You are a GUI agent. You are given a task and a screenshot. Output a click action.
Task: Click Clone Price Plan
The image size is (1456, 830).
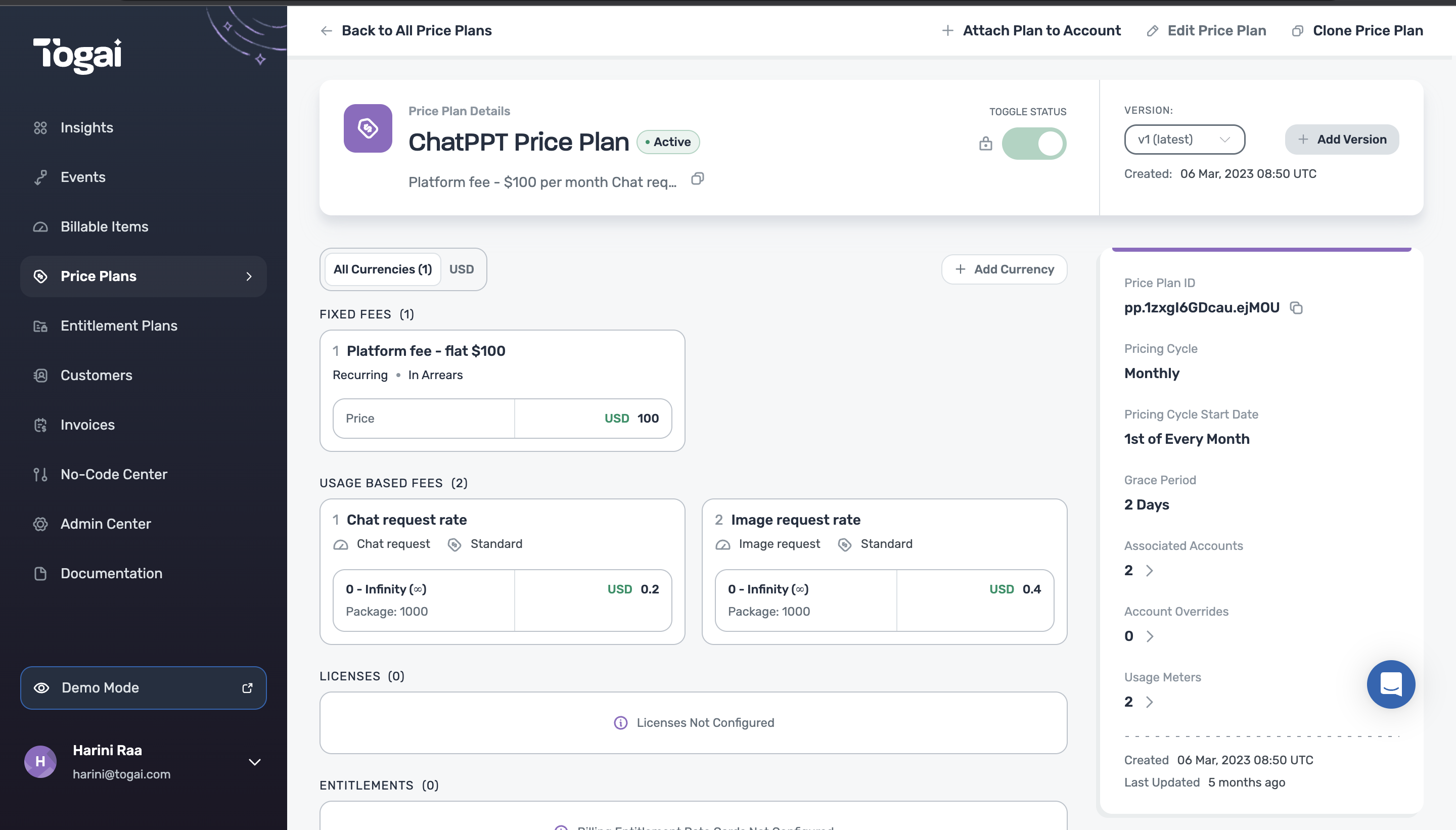point(1357,31)
